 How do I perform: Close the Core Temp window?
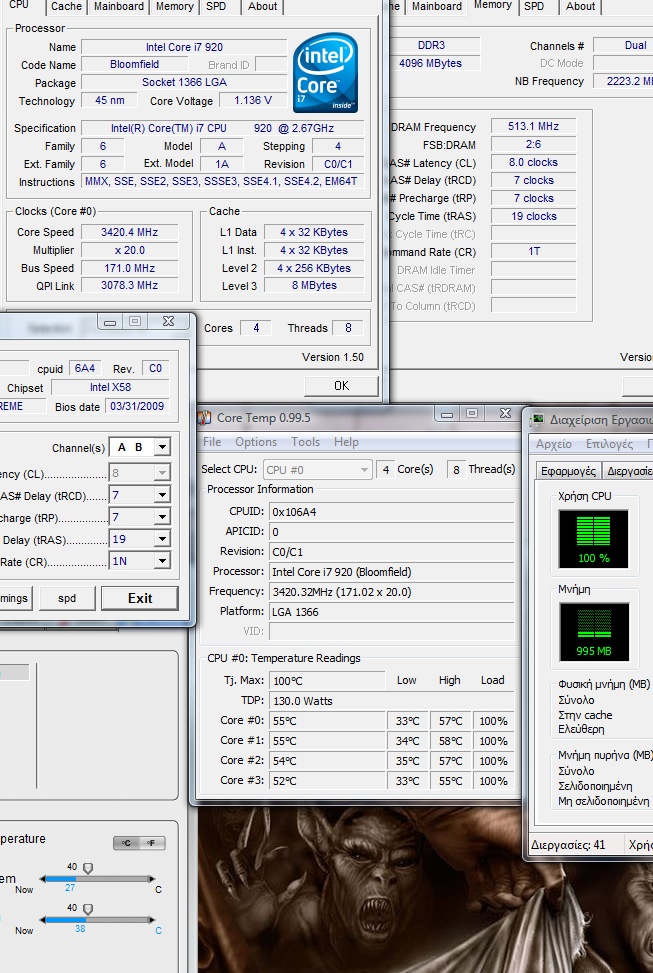[505, 413]
